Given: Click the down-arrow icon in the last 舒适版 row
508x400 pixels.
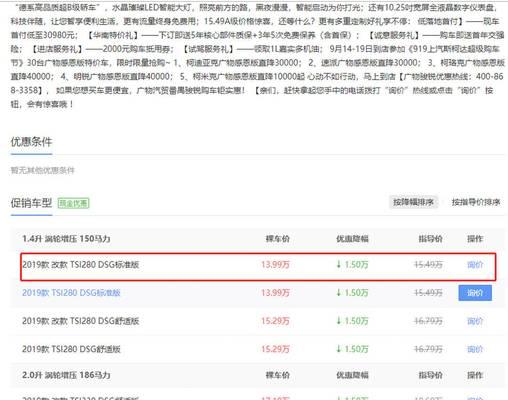Looking at the screenshot, I should tap(339, 349).
